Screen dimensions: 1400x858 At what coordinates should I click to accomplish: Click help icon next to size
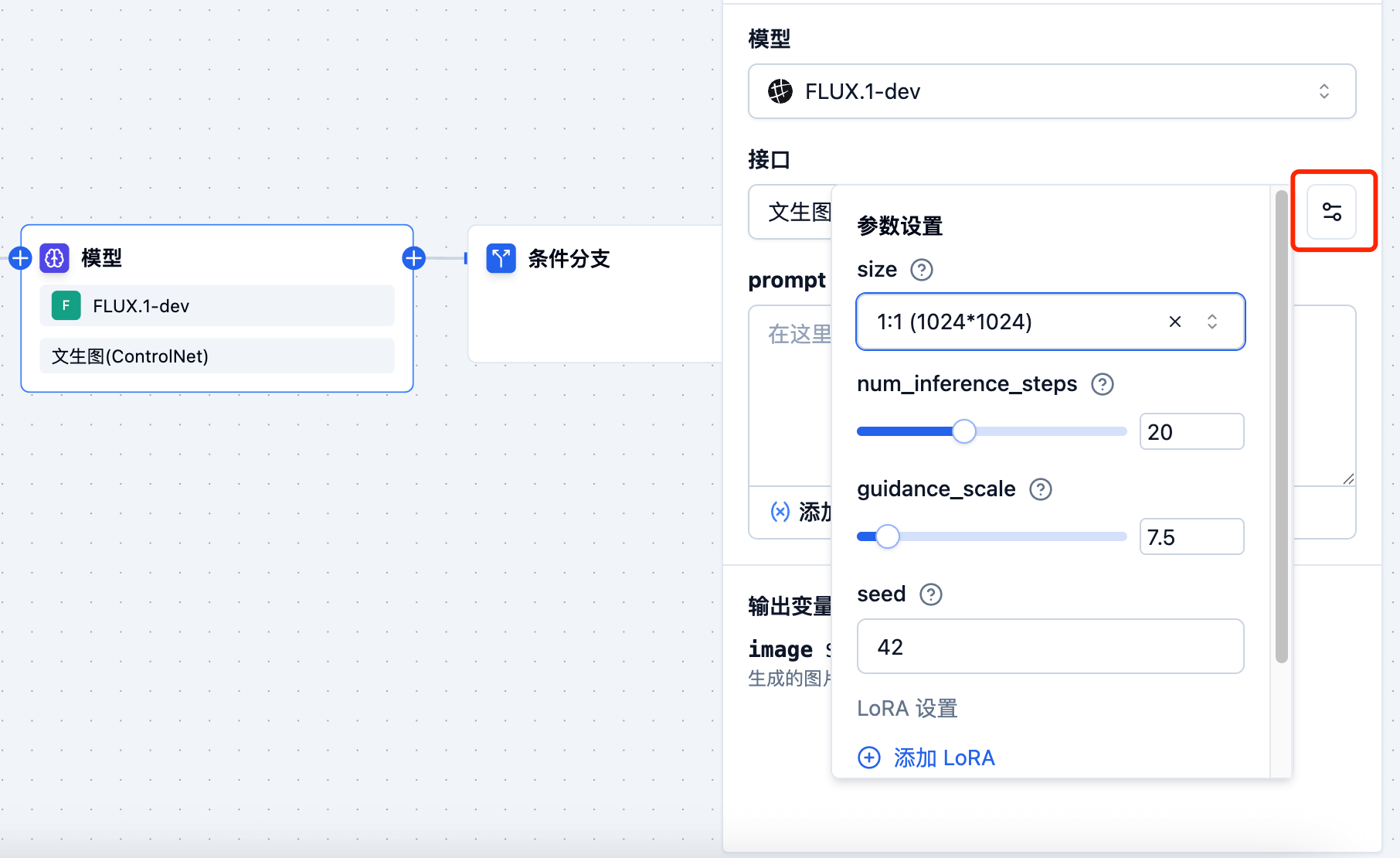pyautogui.click(x=921, y=270)
